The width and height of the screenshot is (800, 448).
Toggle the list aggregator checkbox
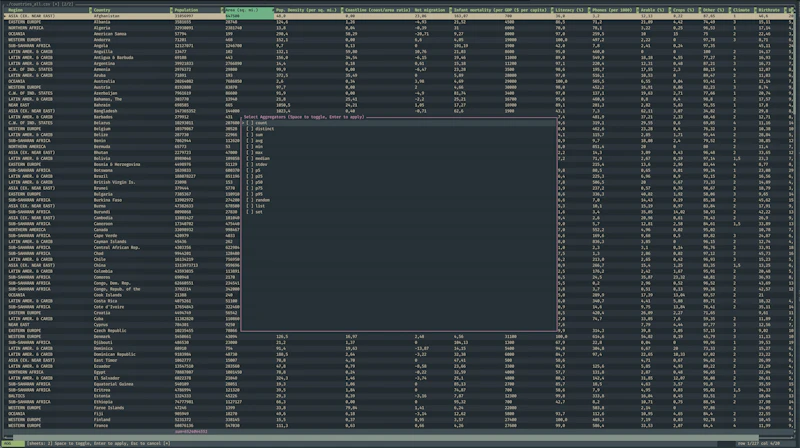point(249,206)
